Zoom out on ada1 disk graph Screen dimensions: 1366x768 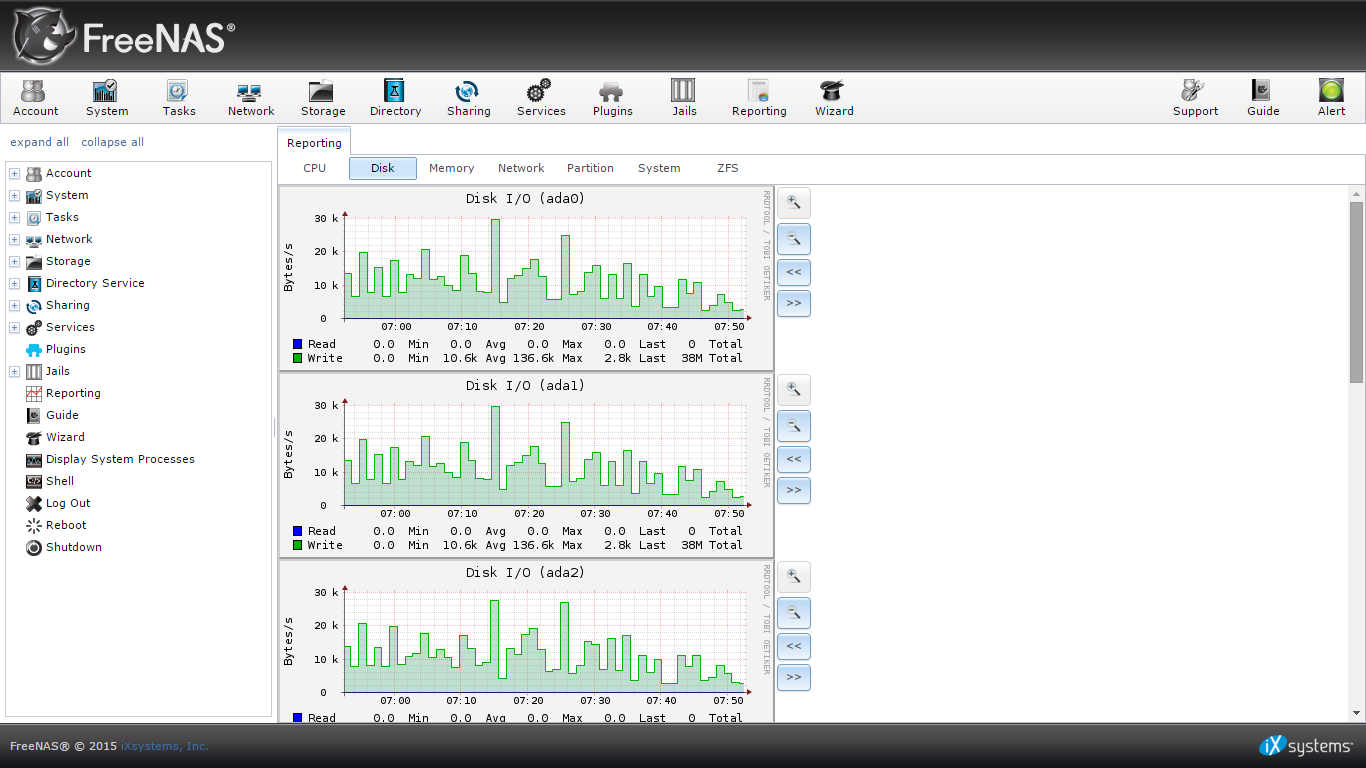pyautogui.click(x=794, y=425)
